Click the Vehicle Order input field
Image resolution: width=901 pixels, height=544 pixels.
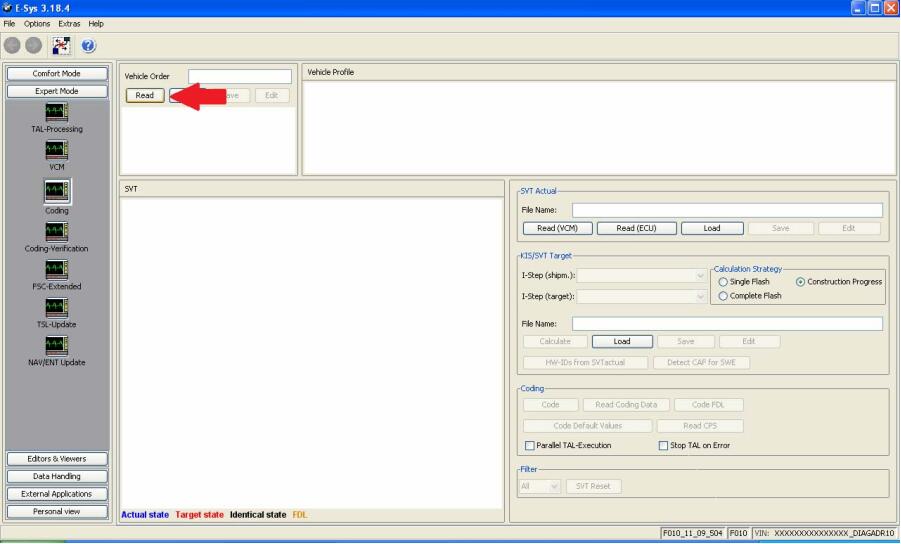coord(240,76)
